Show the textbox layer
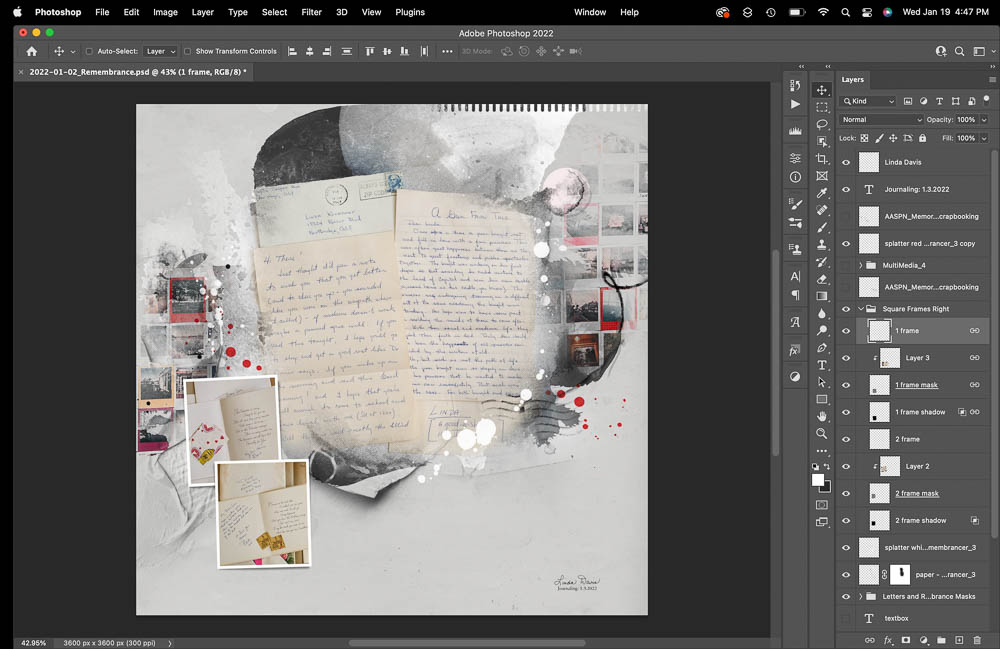This screenshot has height=649, width=1000. (846, 618)
